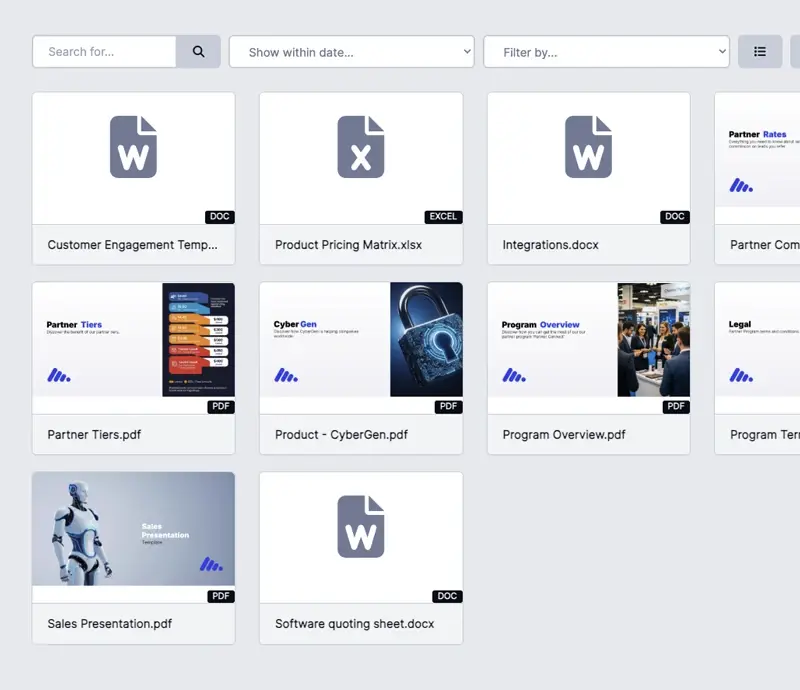The image size is (800, 690).
Task: Open Product - CyberGen.pdf title link
Action: tap(341, 435)
